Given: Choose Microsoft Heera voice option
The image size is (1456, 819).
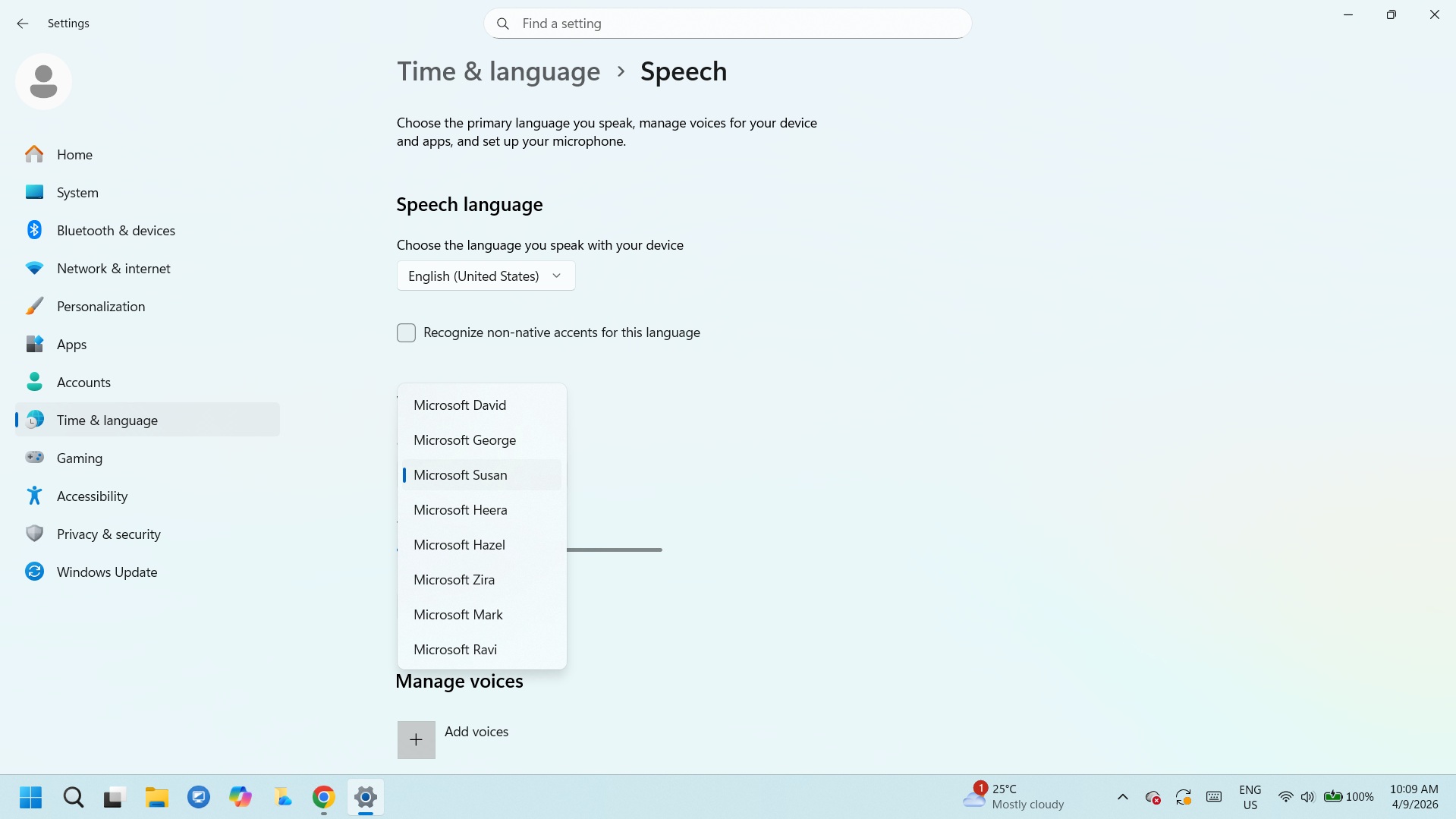Looking at the screenshot, I should point(460,509).
